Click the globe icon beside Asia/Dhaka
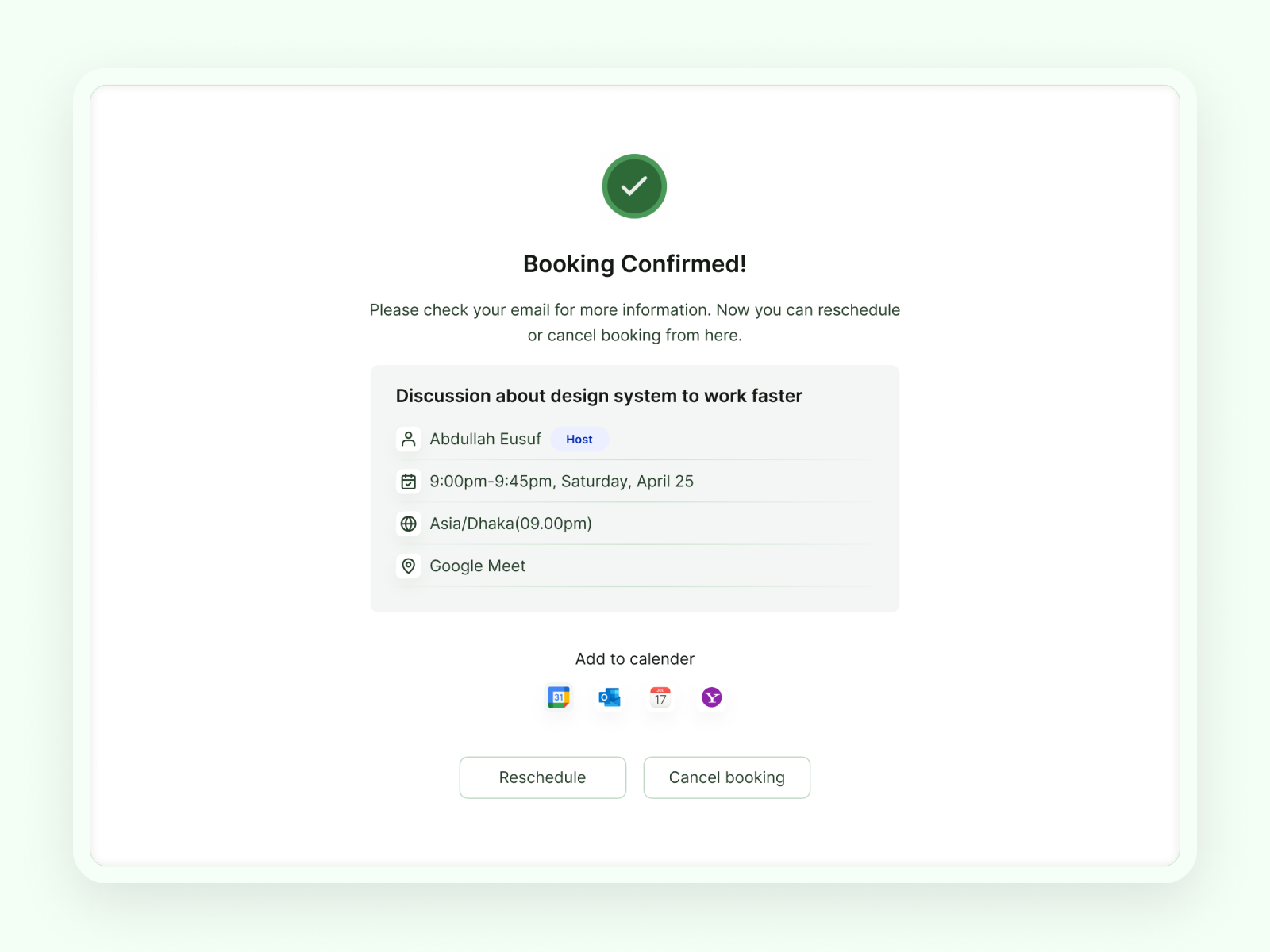This screenshot has height=952, width=1270. tap(409, 524)
